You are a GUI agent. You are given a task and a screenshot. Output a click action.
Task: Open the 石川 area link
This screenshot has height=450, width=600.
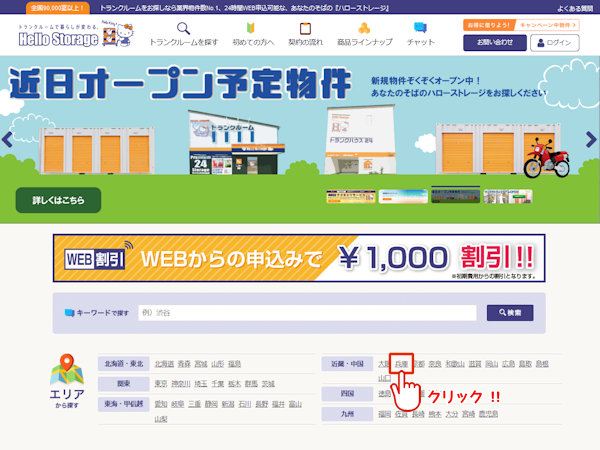coord(245,404)
